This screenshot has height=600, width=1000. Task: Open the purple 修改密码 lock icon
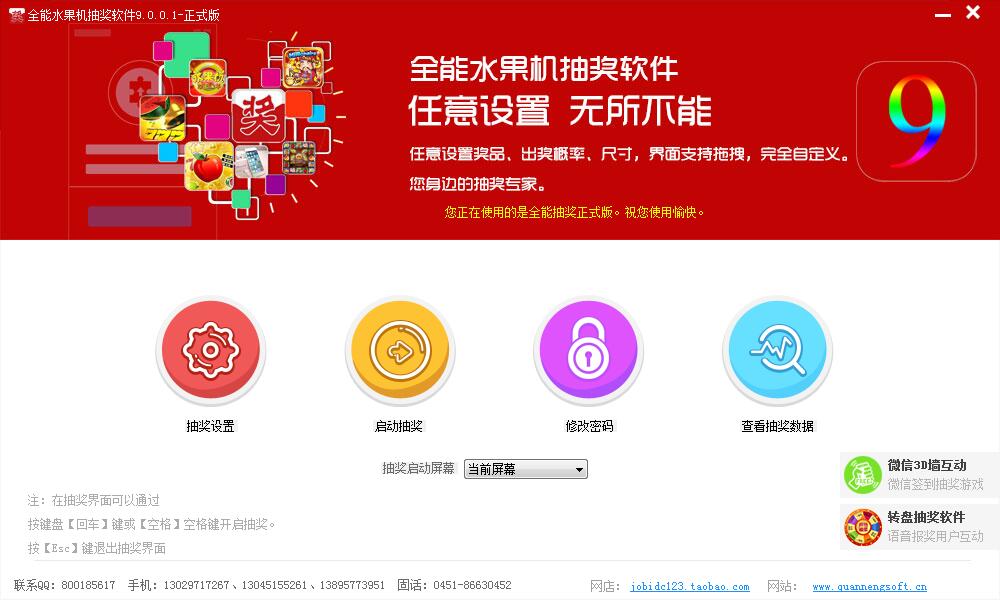tap(588, 350)
